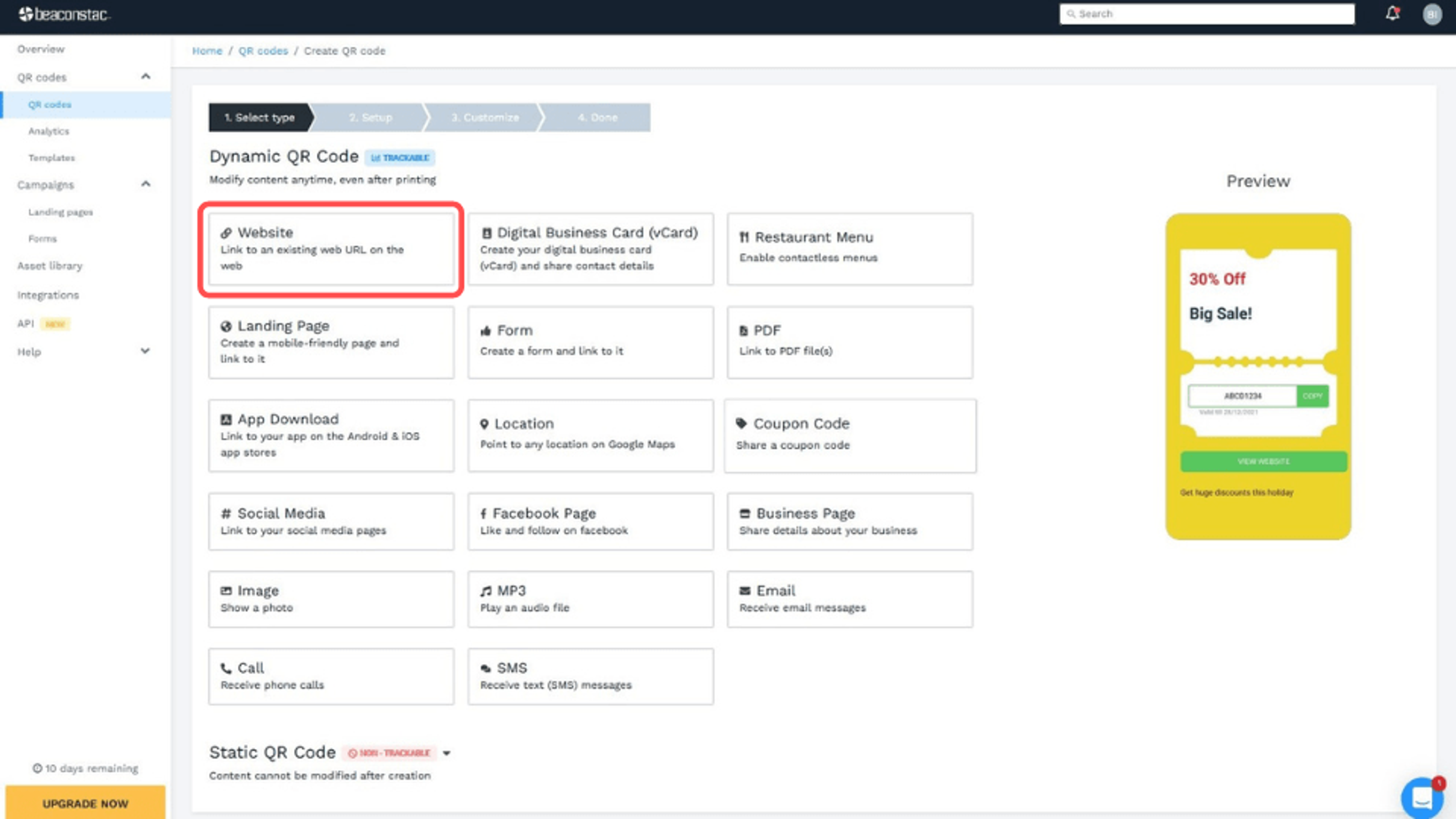
Task: Open Analytics in the sidebar
Action: pyautogui.click(x=49, y=131)
